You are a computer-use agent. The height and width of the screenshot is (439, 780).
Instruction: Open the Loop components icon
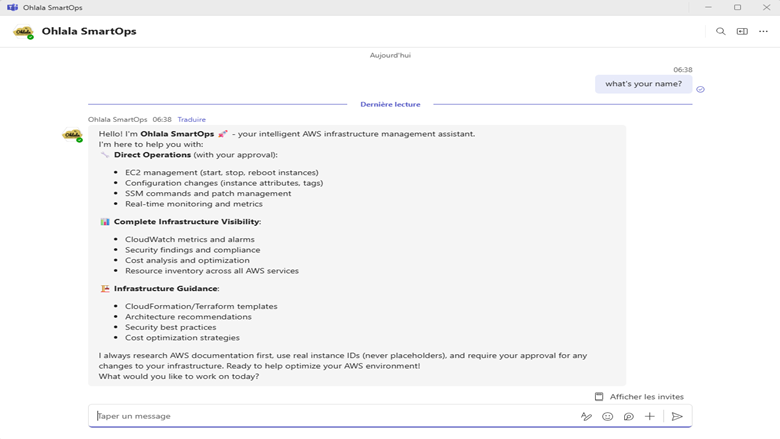[629, 416]
